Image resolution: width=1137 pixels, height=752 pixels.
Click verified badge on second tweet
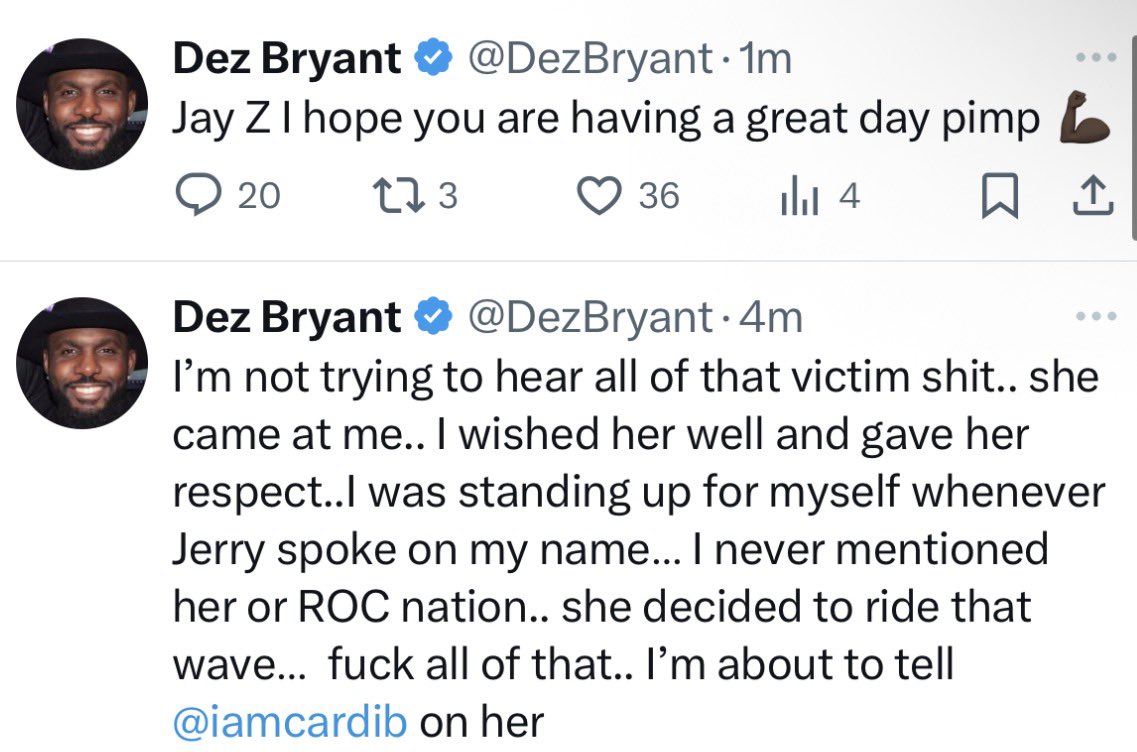click(x=433, y=317)
